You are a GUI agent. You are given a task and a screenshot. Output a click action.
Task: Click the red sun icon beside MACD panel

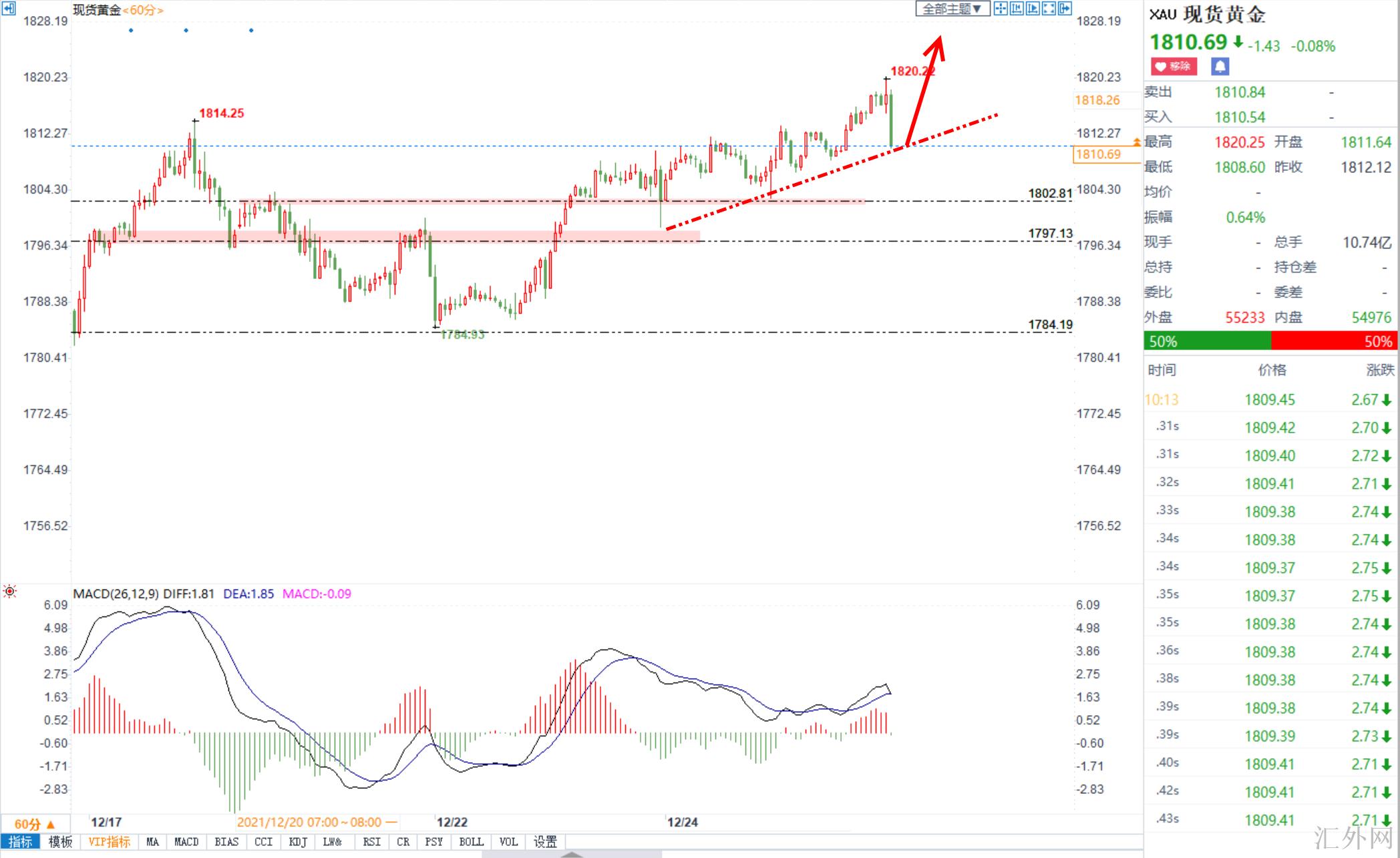(10, 591)
